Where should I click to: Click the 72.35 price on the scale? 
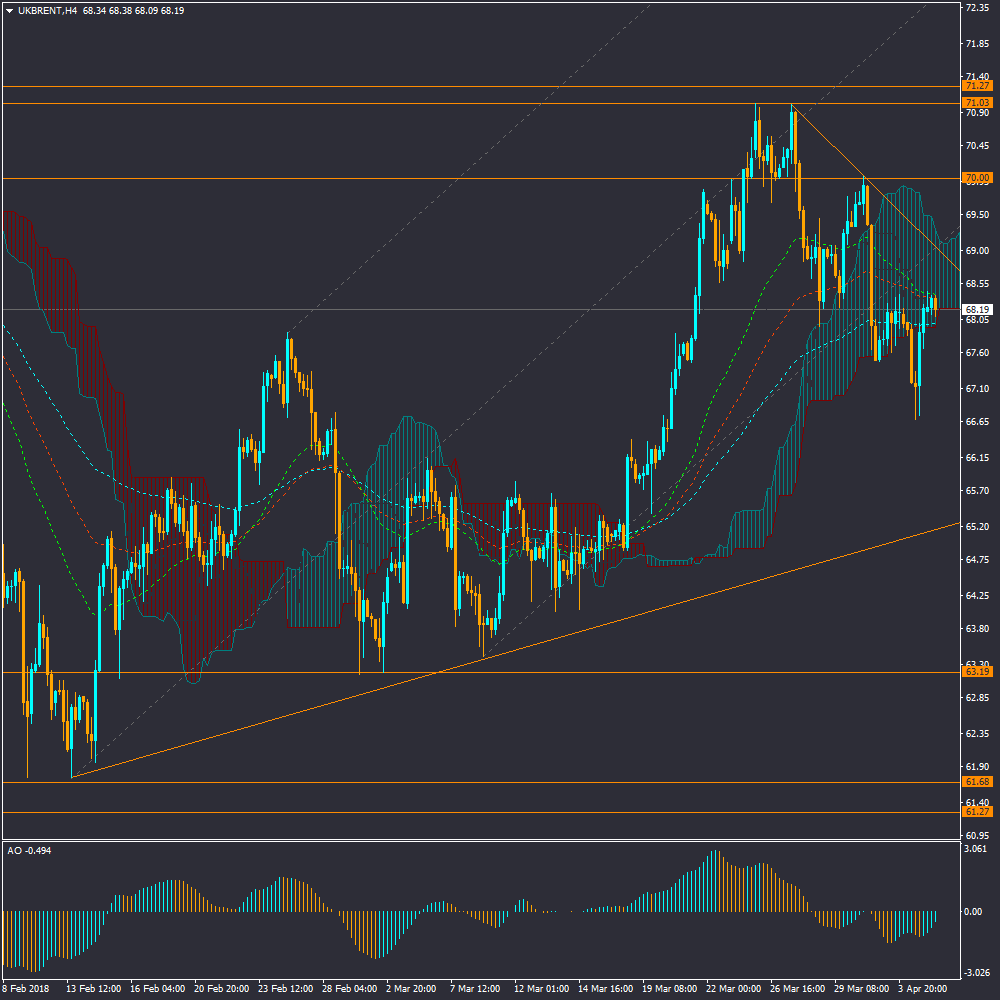976,8
